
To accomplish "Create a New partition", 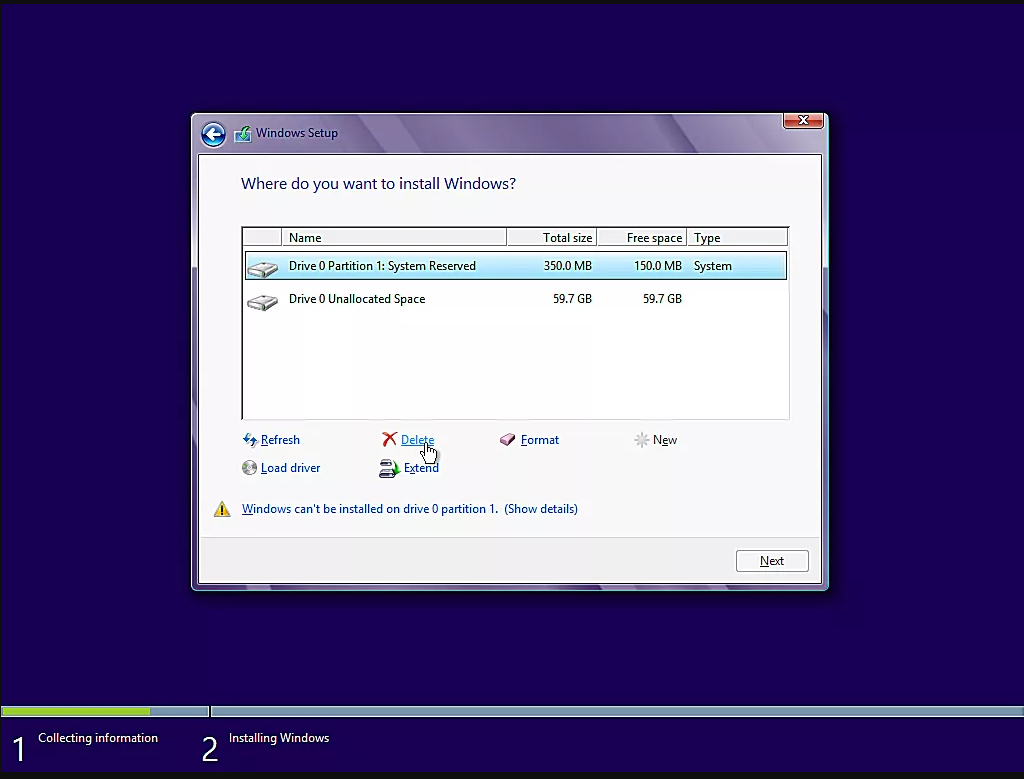I will [665, 439].
